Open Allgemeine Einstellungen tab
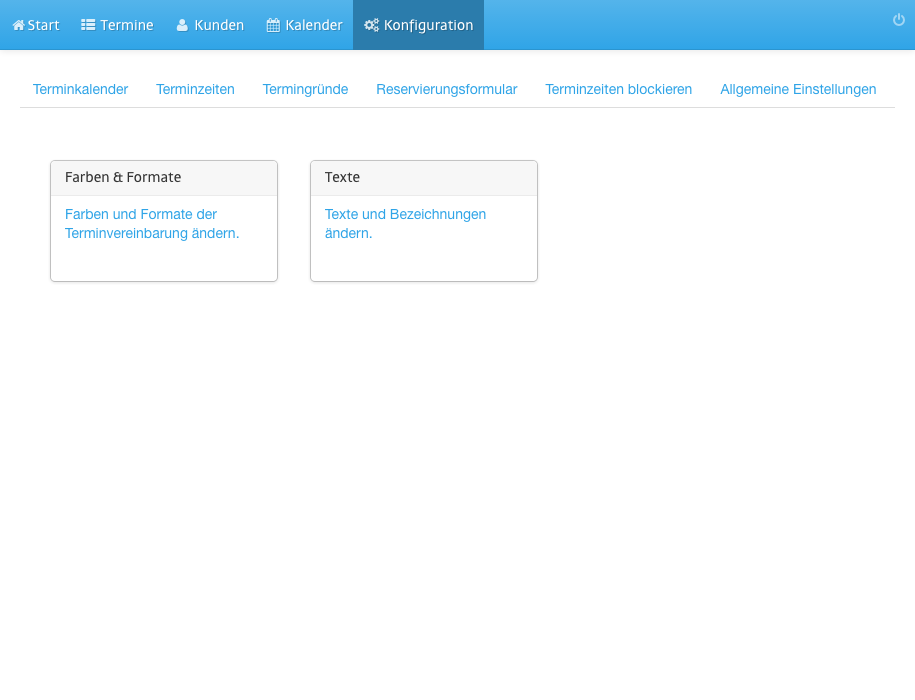This screenshot has height=700, width=915. tap(798, 89)
